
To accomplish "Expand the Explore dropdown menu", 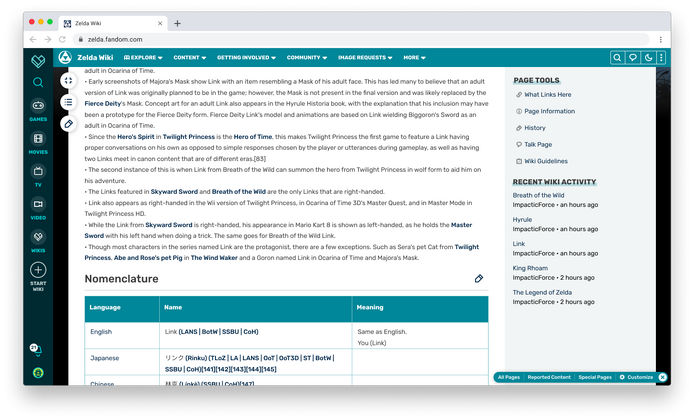I will click(x=143, y=58).
